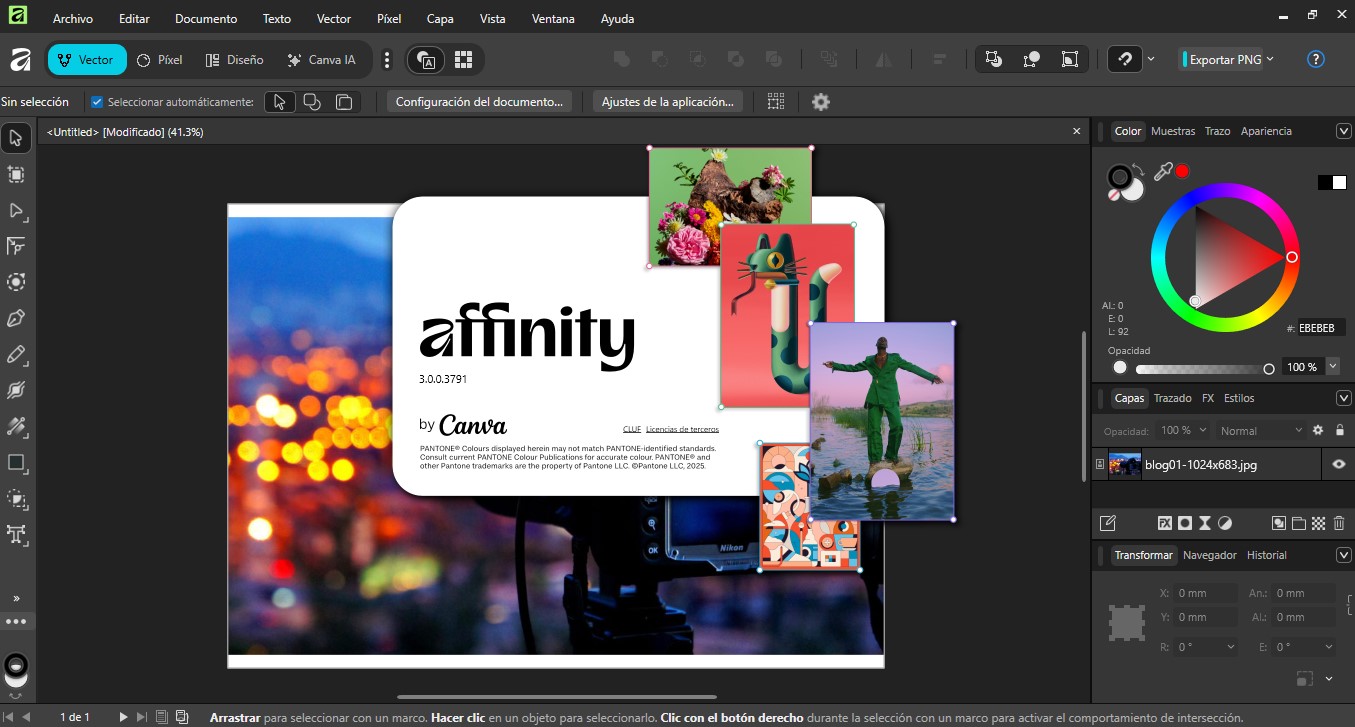Switch to the Trazado tab
The width and height of the screenshot is (1355, 727).
tap(1172, 398)
